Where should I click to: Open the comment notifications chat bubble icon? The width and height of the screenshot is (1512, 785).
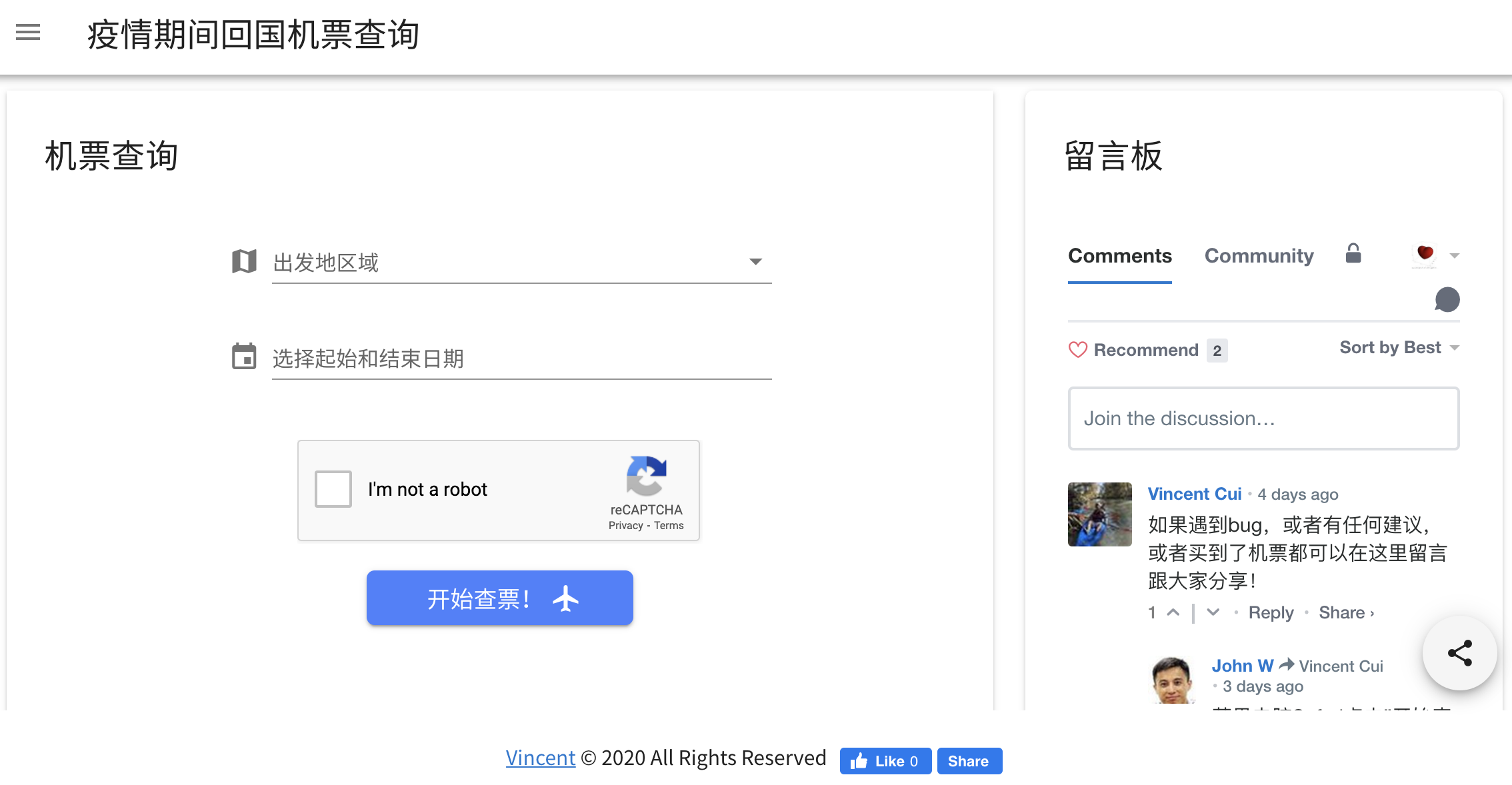click(1447, 300)
